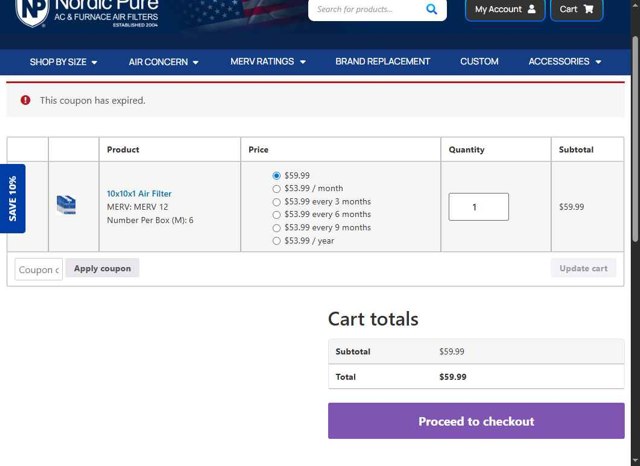Click the 'This coupon has expired.' message
640x466 pixels.
[x=93, y=100]
